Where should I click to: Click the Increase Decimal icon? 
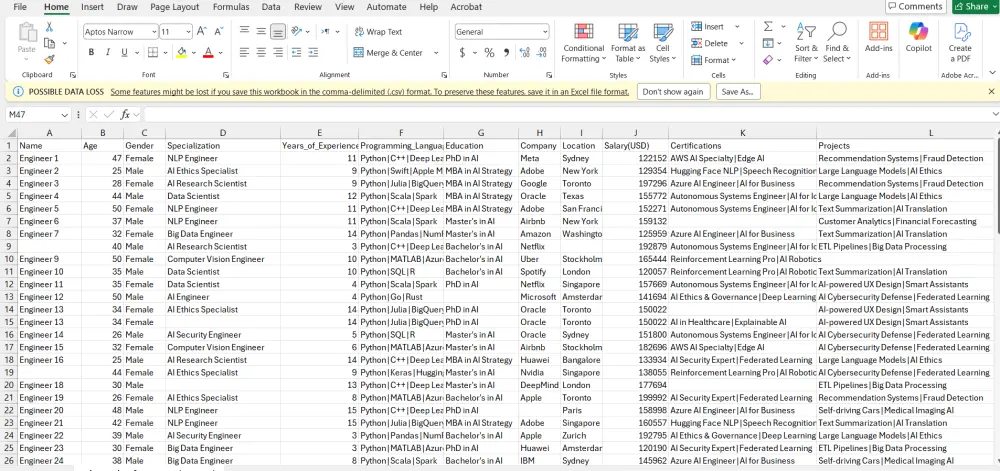tap(525, 52)
